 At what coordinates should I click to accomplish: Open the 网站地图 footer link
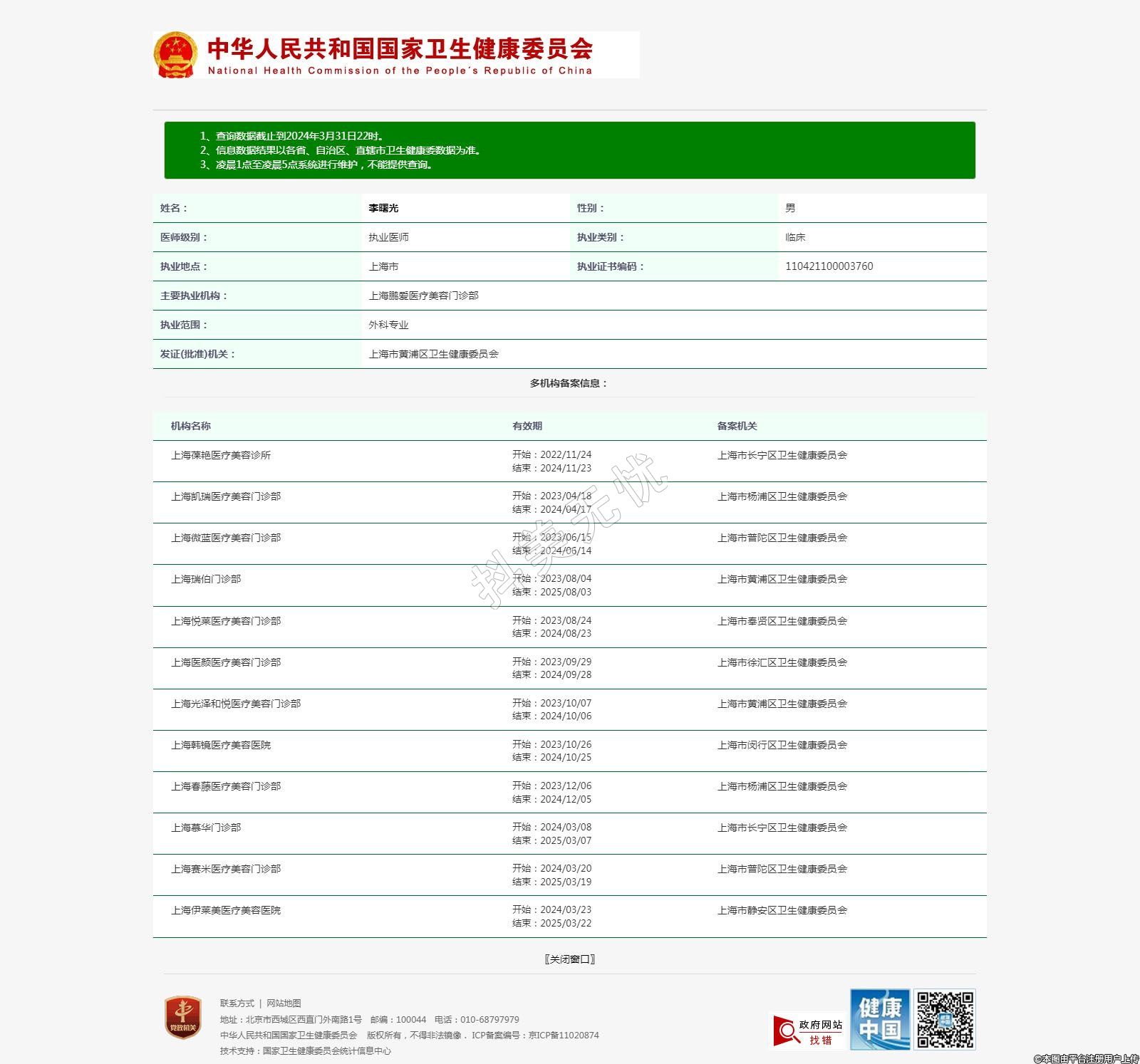click(284, 1003)
